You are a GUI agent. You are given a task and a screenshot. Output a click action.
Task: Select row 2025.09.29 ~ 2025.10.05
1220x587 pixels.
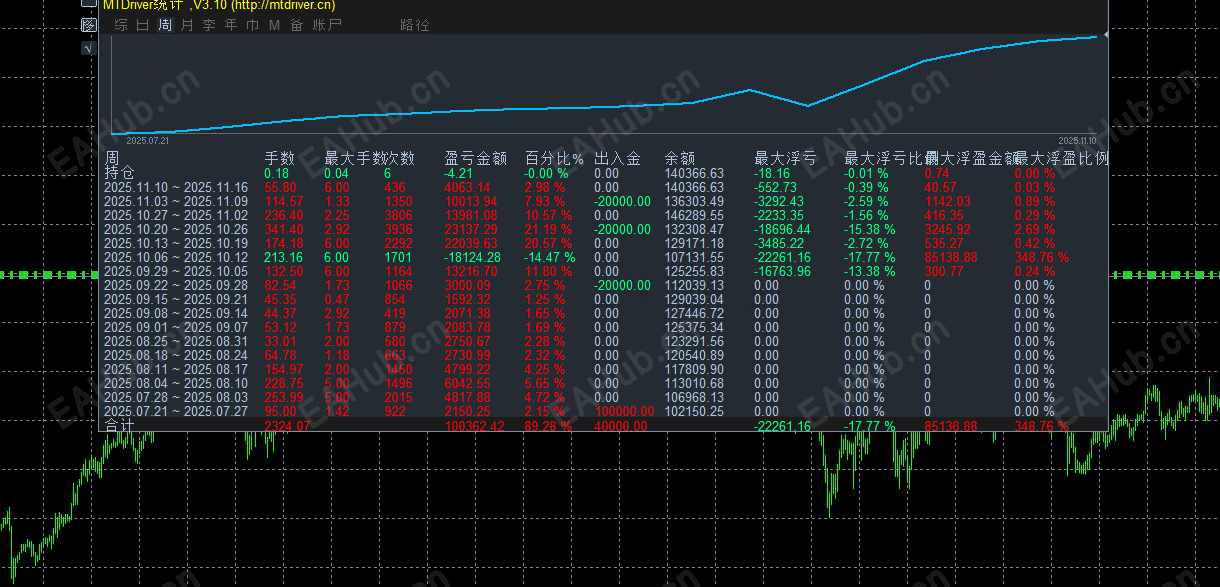[x=176, y=271]
